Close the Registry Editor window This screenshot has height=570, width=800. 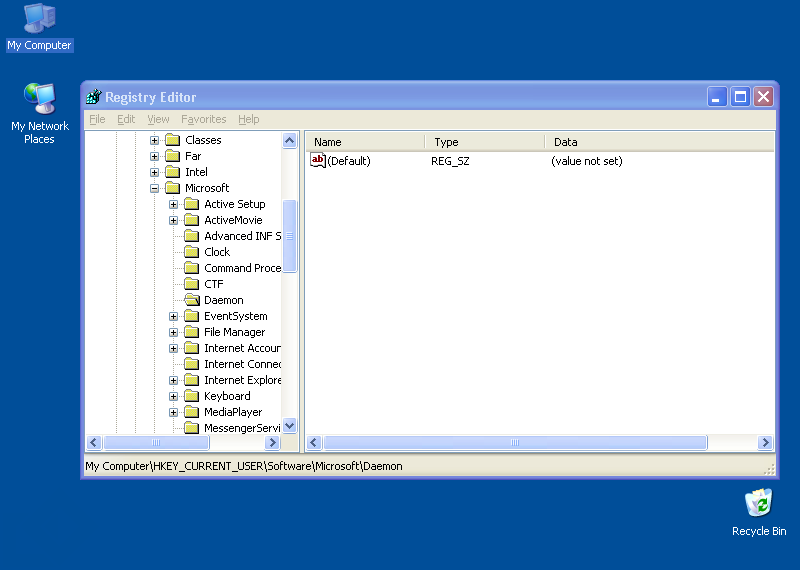point(764,96)
